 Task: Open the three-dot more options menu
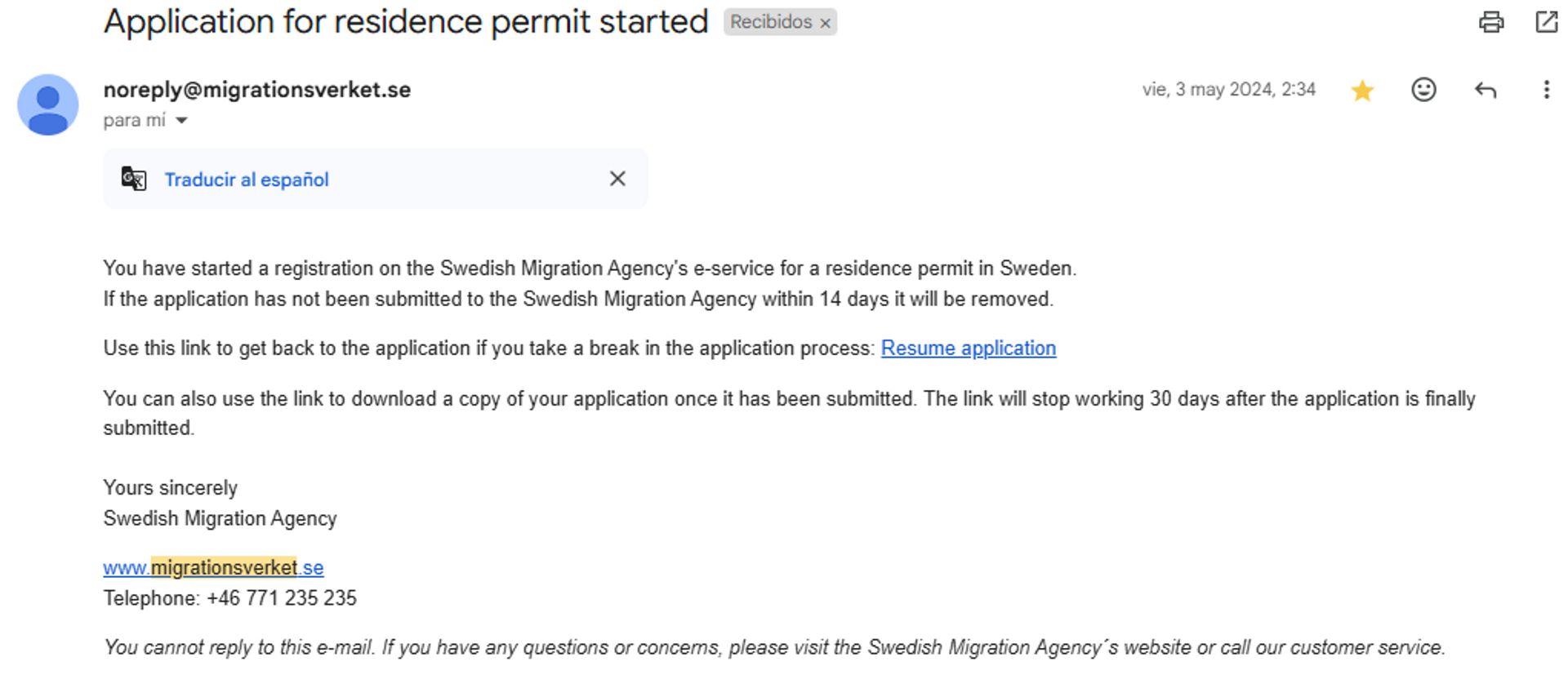(x=1546, y=90)
